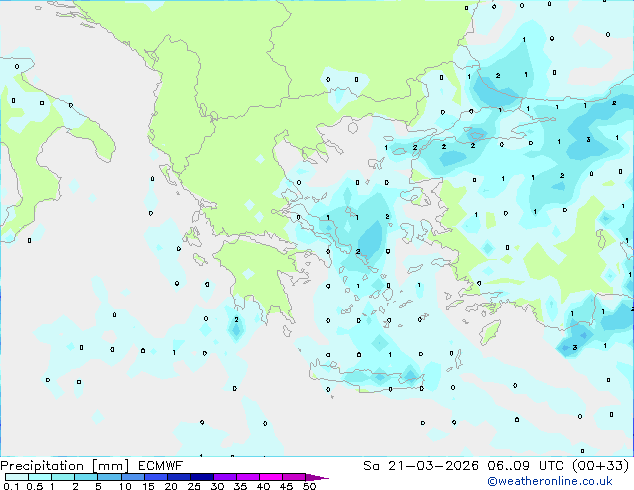Select the purple arrow at legend end

point(316,477)
